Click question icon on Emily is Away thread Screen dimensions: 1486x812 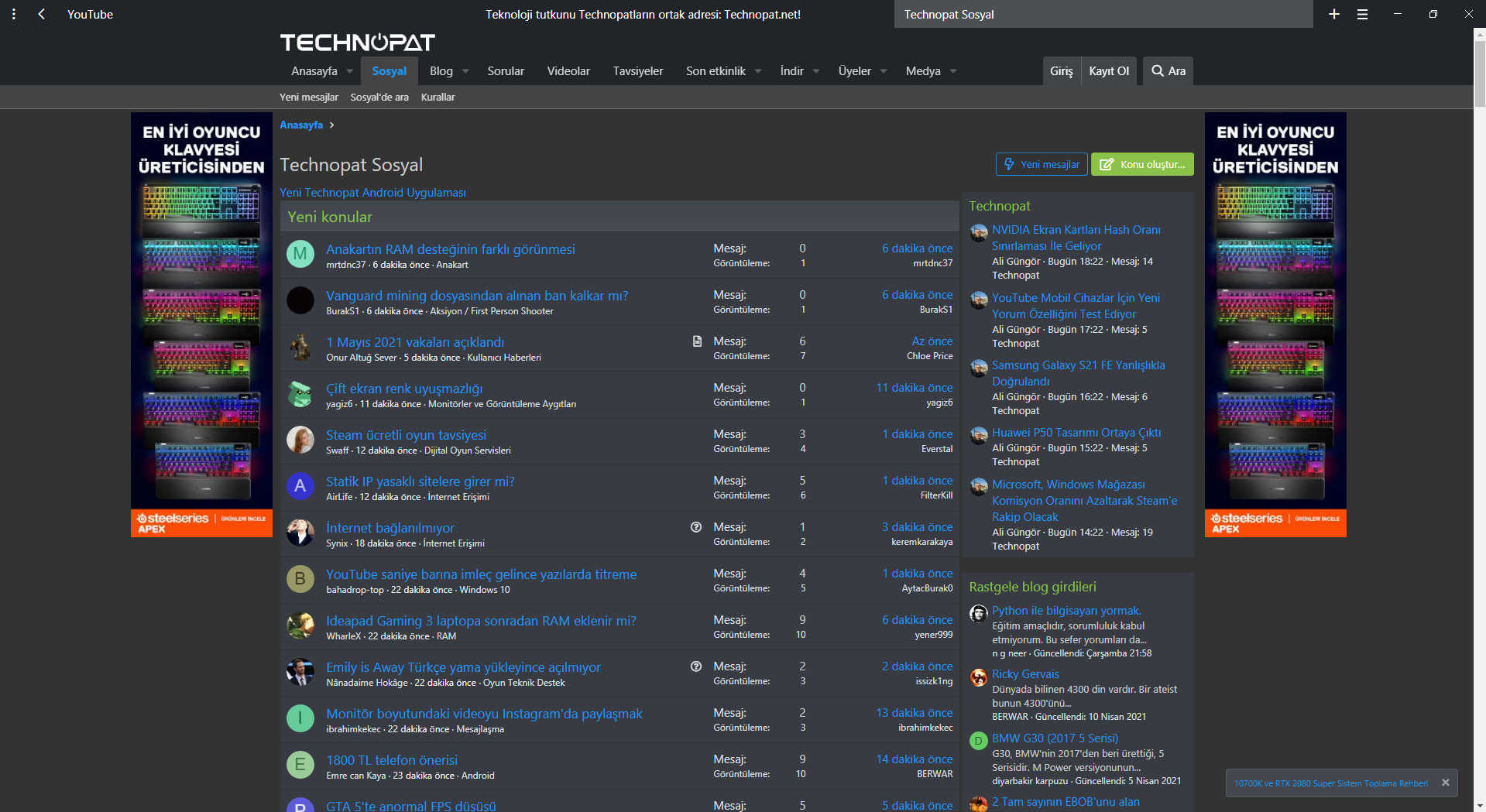click(696, 666)
